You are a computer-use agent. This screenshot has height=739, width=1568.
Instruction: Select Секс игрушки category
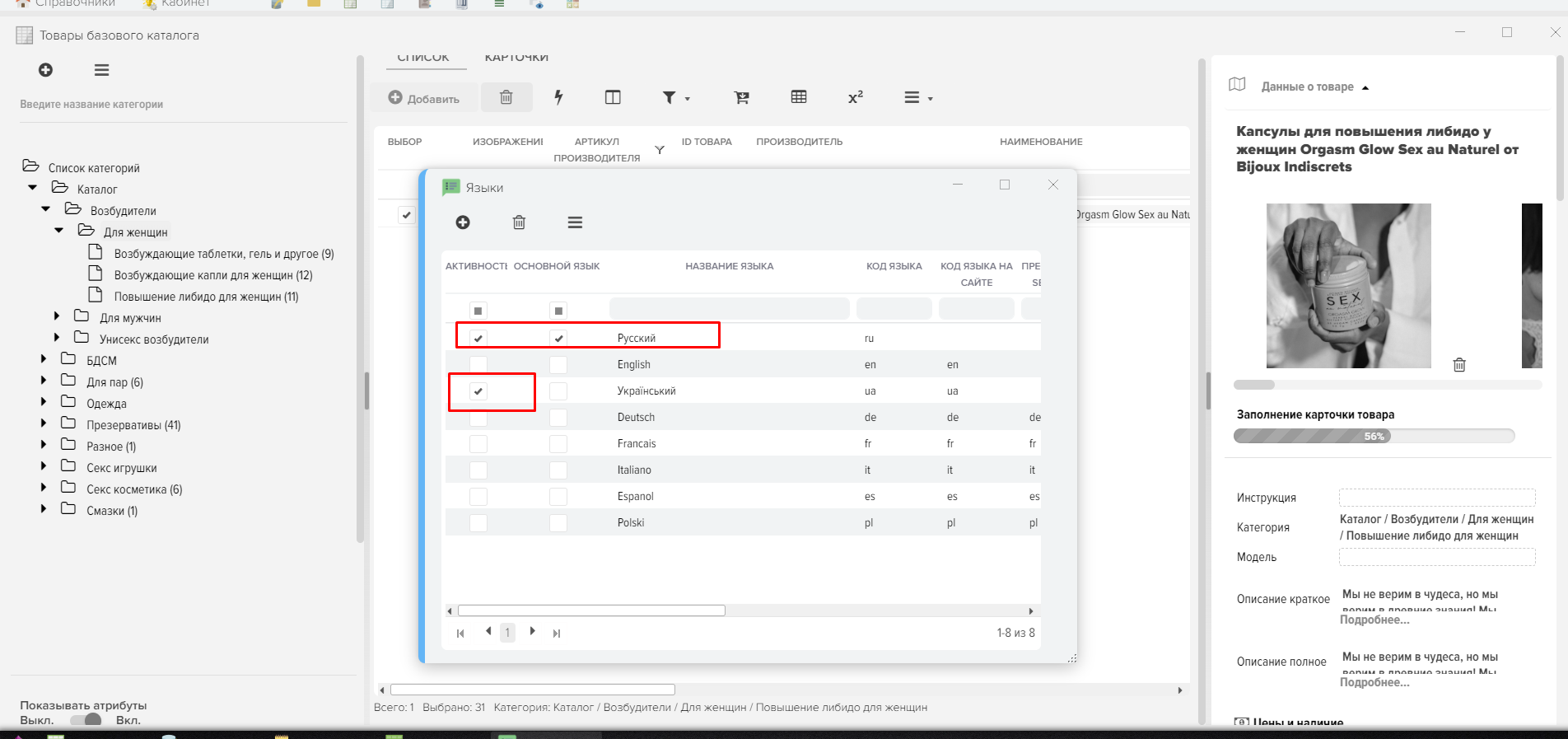[x=121, y=468]
